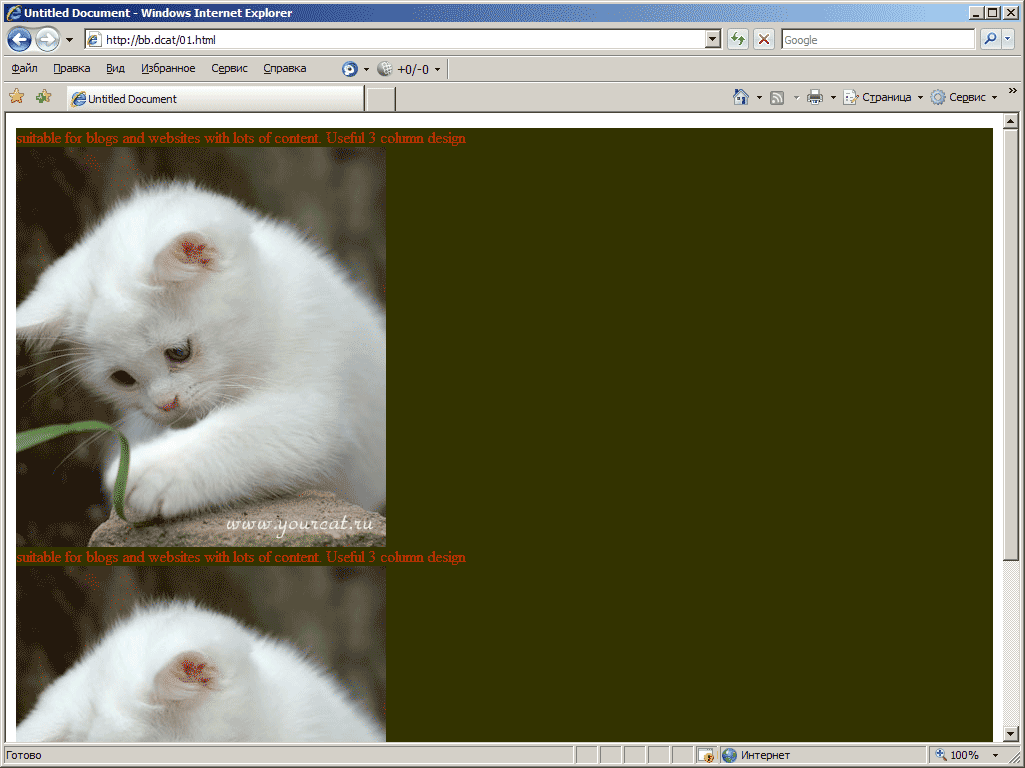Click the status bar security zone page icon
Screen dimensions: 1025x768
[705, 755]
